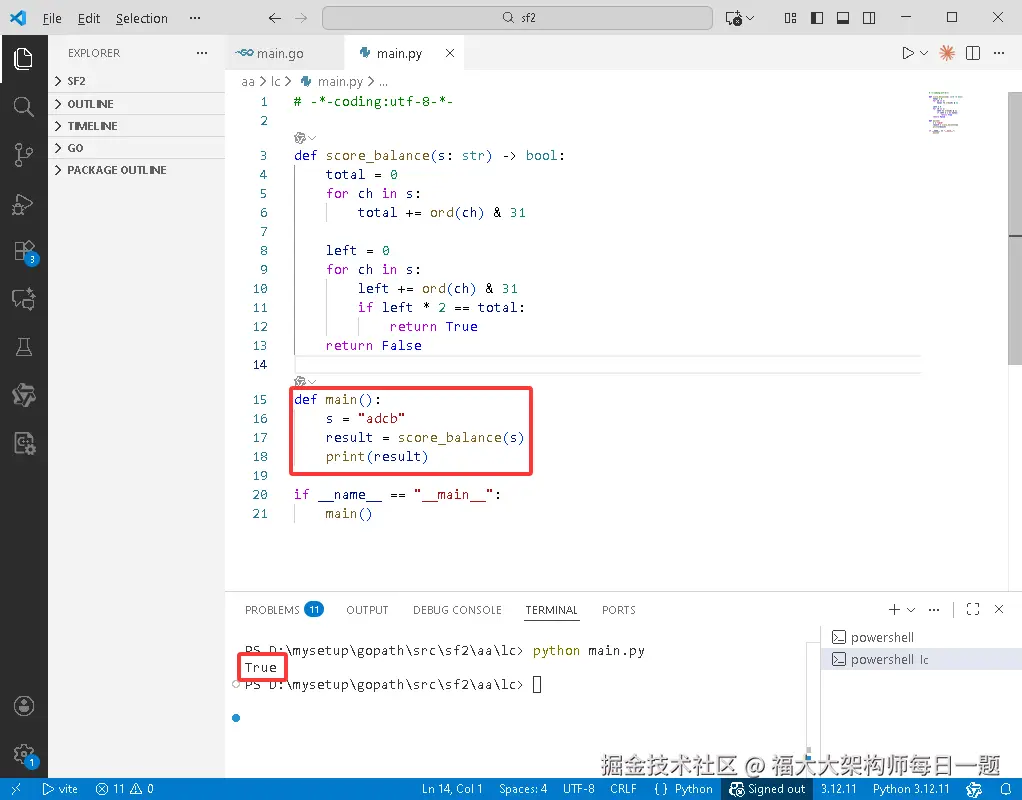Open the Copilot chat icon in title bar

coord(734,18)
